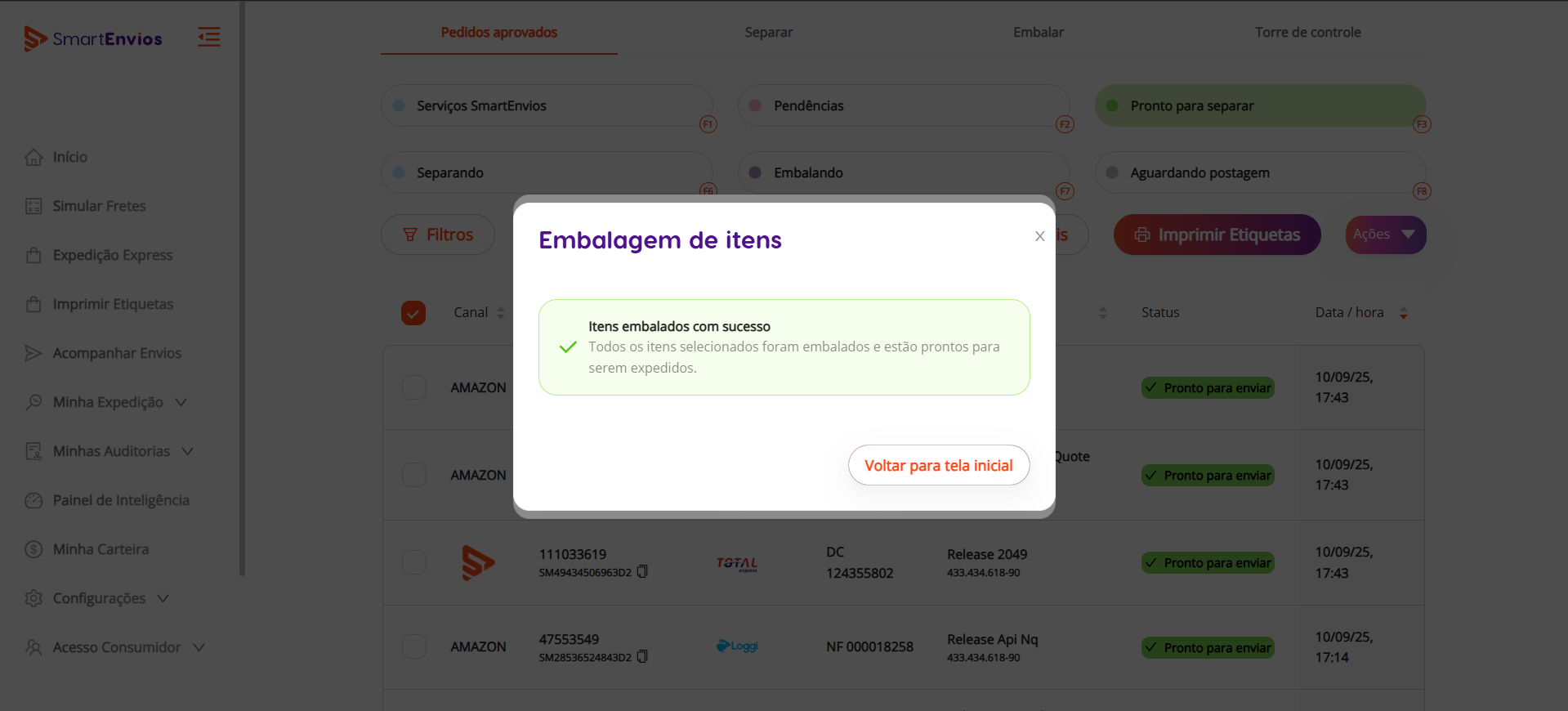Toggle the select-all orders checkbox
The height and width of the screenshot is (711, 1568).
(413, 313)
